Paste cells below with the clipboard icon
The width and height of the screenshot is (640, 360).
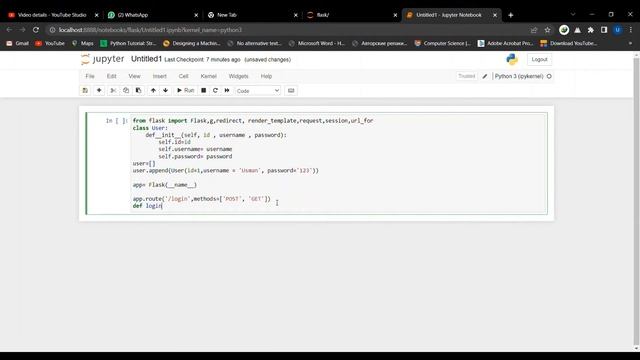138,90
